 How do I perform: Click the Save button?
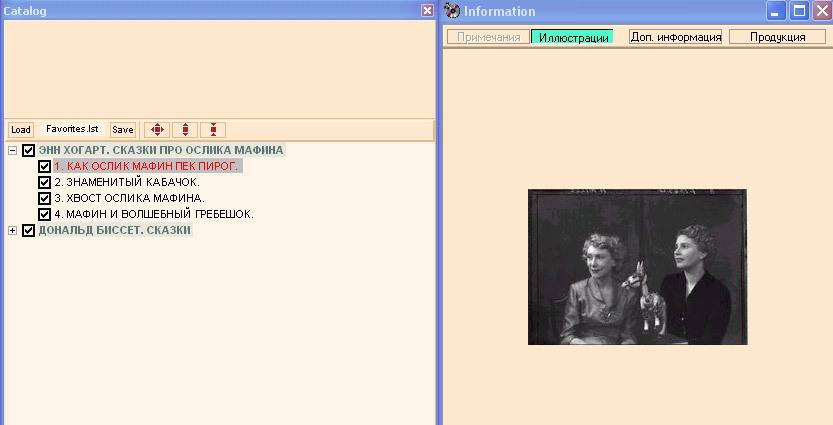pos(123,130)
